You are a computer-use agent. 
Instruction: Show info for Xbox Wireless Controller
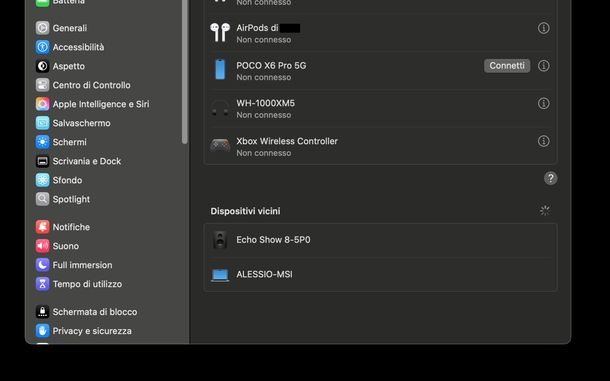coord(543,141)
